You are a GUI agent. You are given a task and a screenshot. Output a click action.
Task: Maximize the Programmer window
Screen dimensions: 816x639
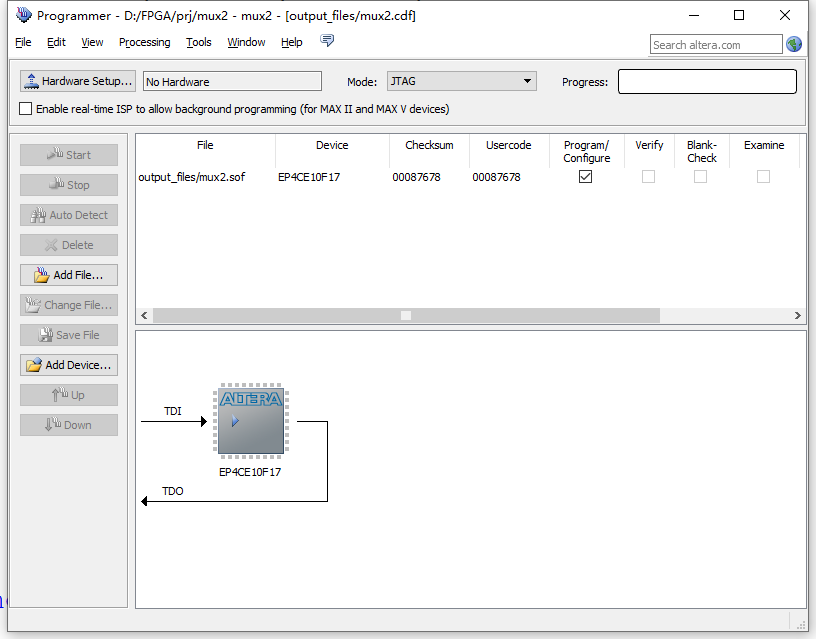(x=738, y=16)
